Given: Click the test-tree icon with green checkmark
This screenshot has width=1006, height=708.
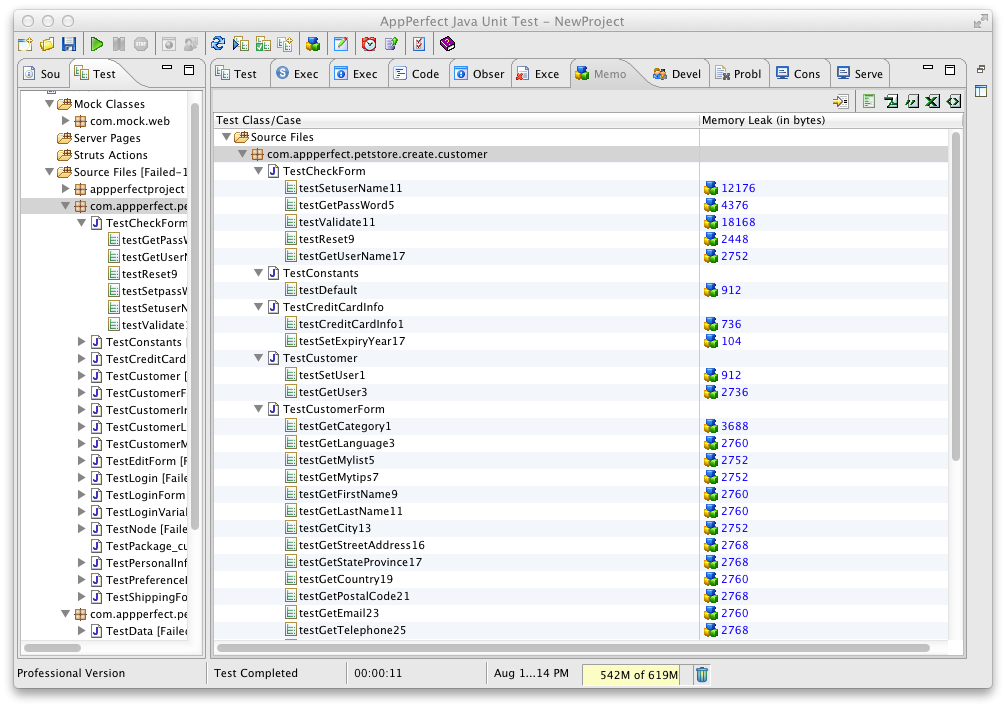Looking at the screenshot, I should coord(263,44).
